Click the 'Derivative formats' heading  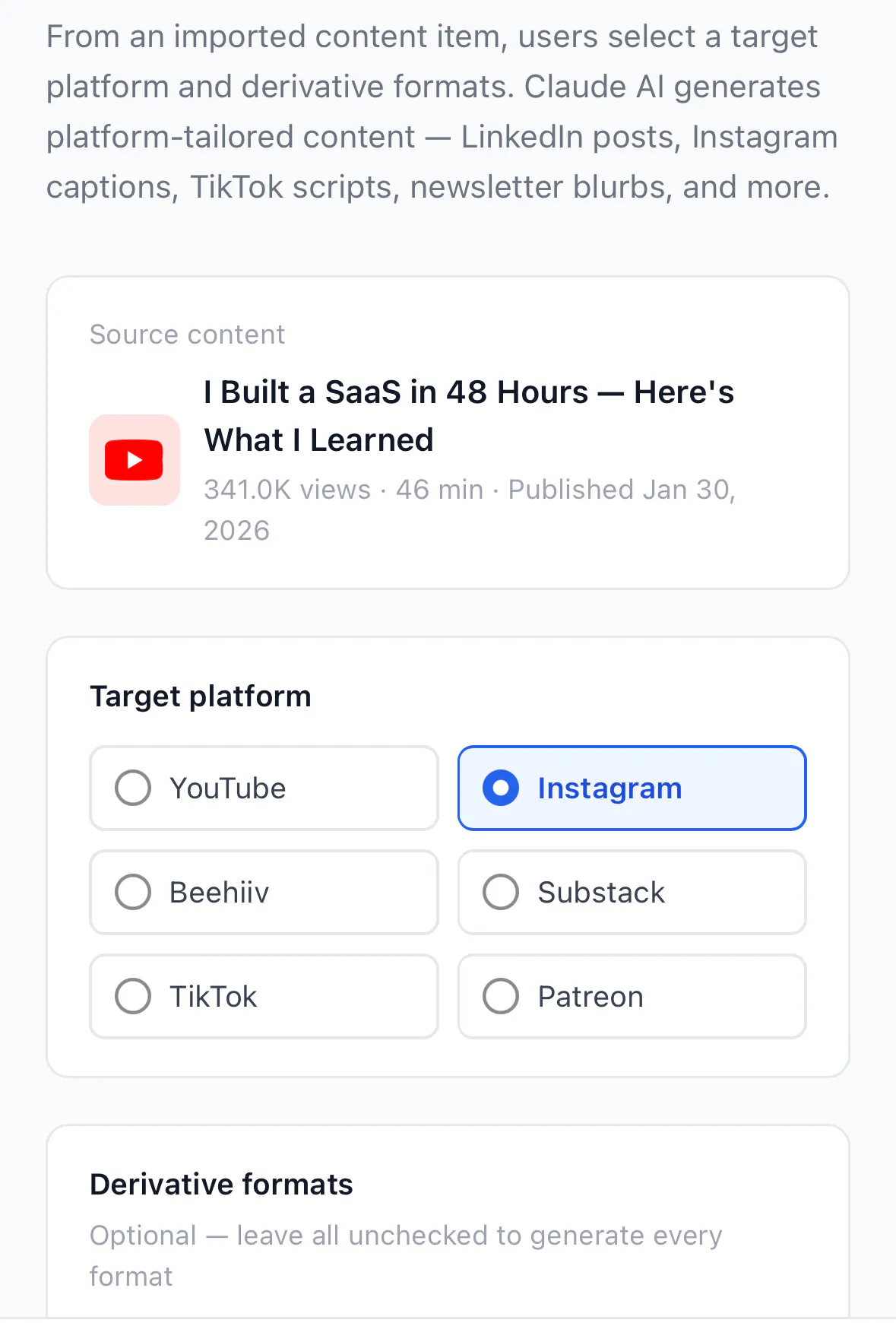[221, 1185]
